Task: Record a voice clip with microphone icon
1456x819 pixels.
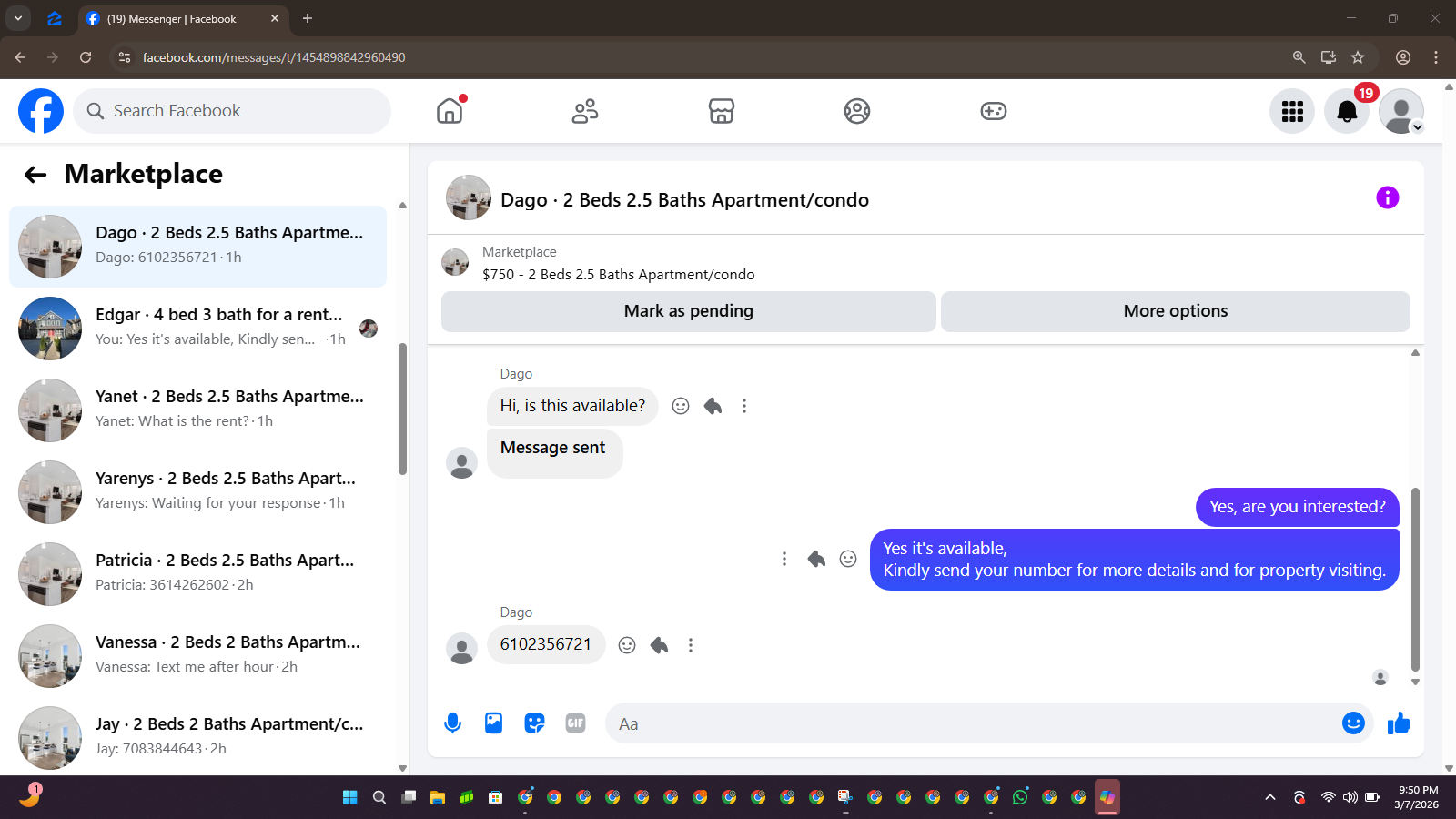Action: tap(452, 723)
